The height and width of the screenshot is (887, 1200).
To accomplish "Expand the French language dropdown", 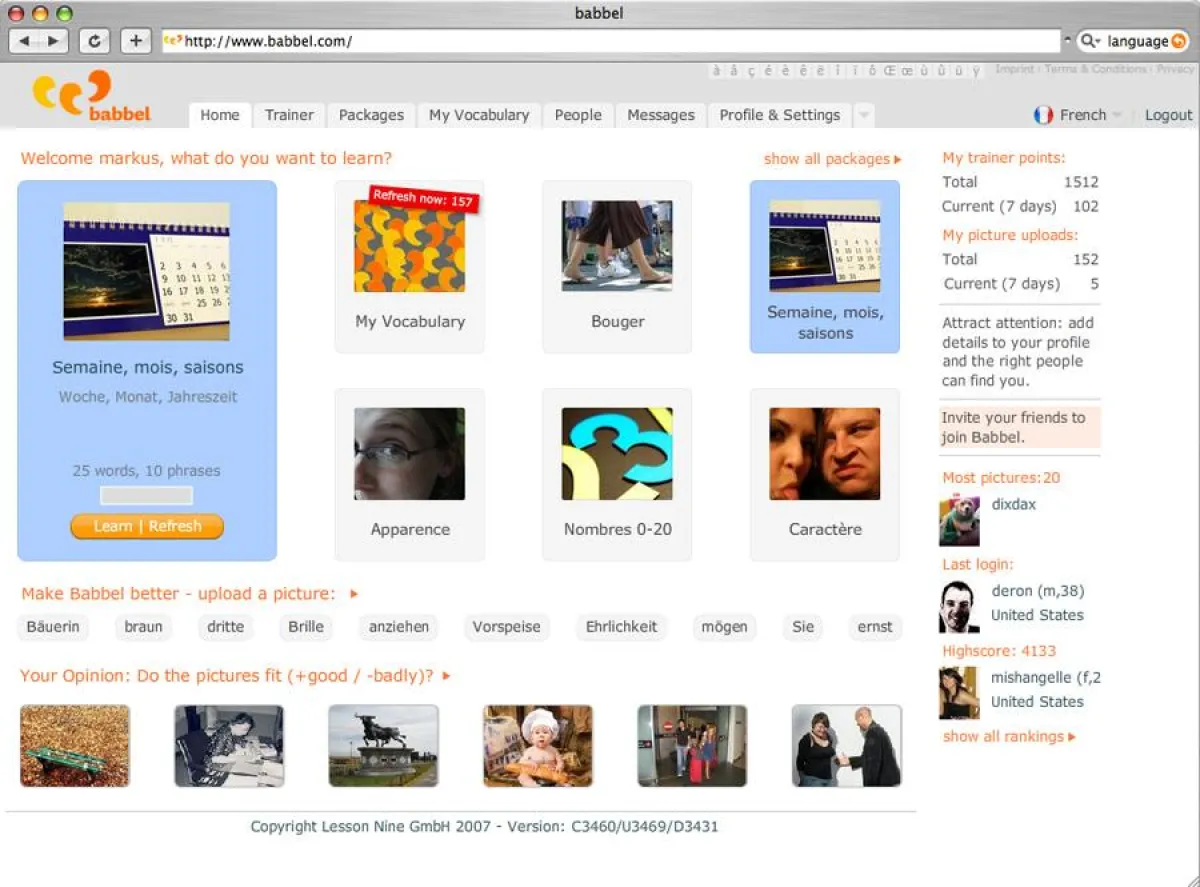I will (1117, 115).
